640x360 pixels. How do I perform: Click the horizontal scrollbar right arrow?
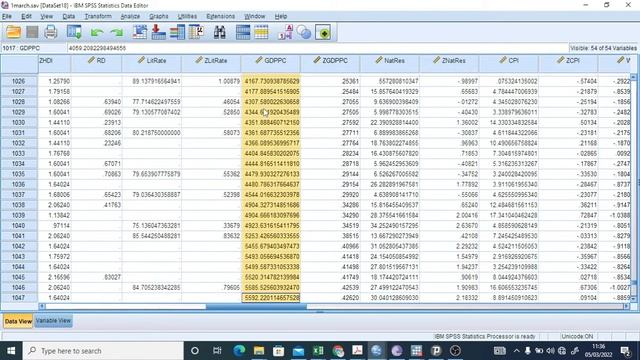point(627,306)
